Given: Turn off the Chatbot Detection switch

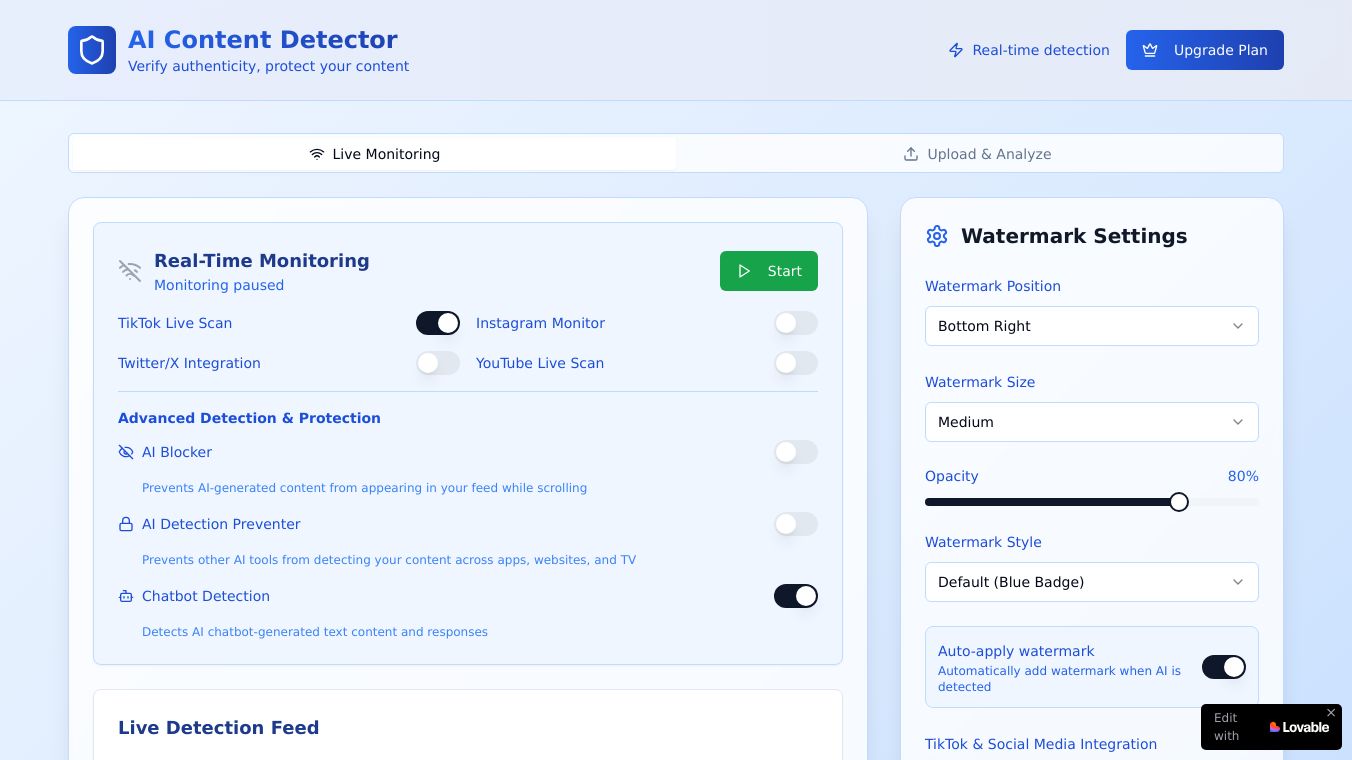Looking at the screenshot, I should [x=796, y=596].
